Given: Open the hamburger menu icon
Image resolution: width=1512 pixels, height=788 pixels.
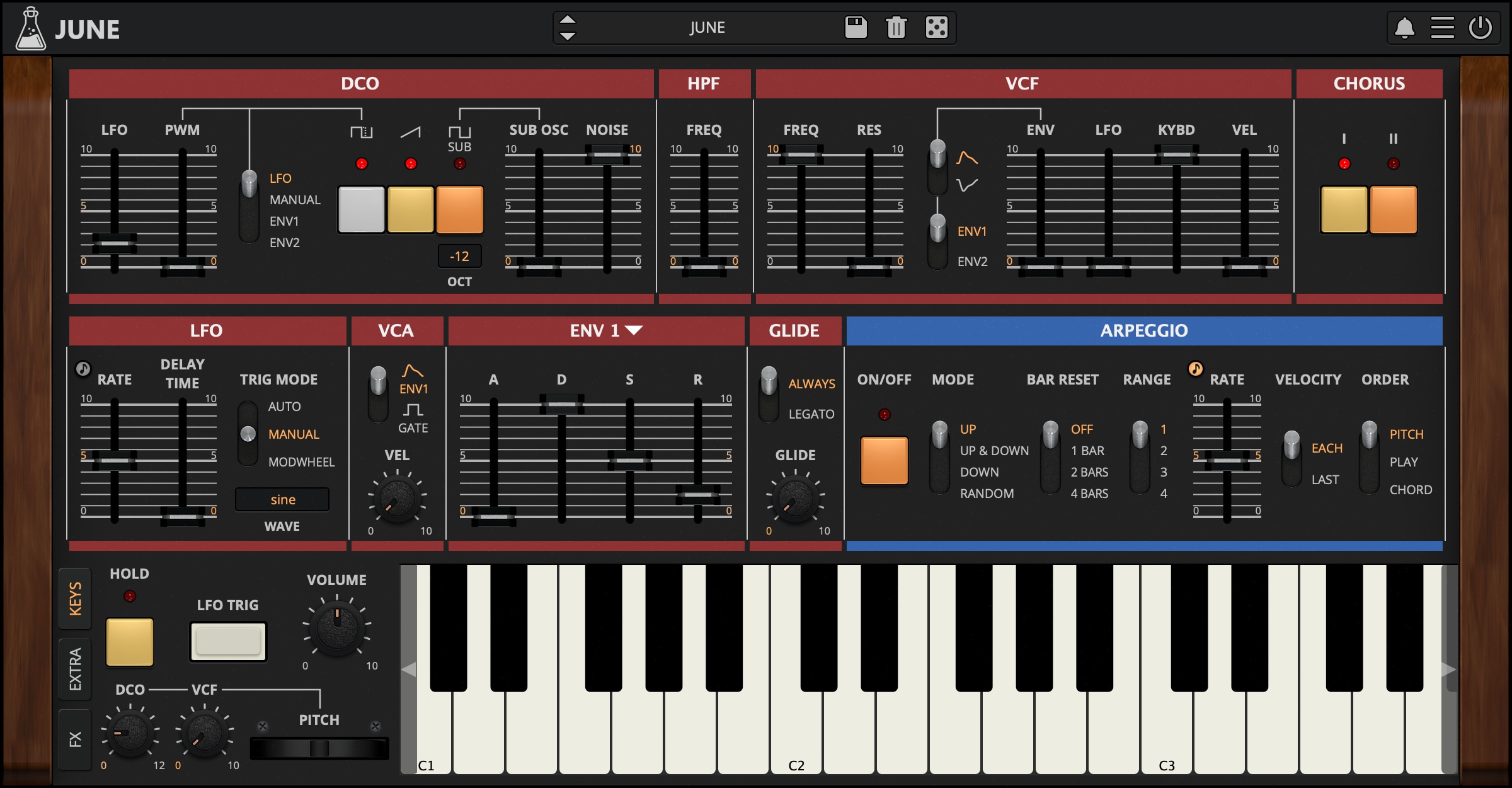Looking at the screenshot, I should click(1443, 27).
